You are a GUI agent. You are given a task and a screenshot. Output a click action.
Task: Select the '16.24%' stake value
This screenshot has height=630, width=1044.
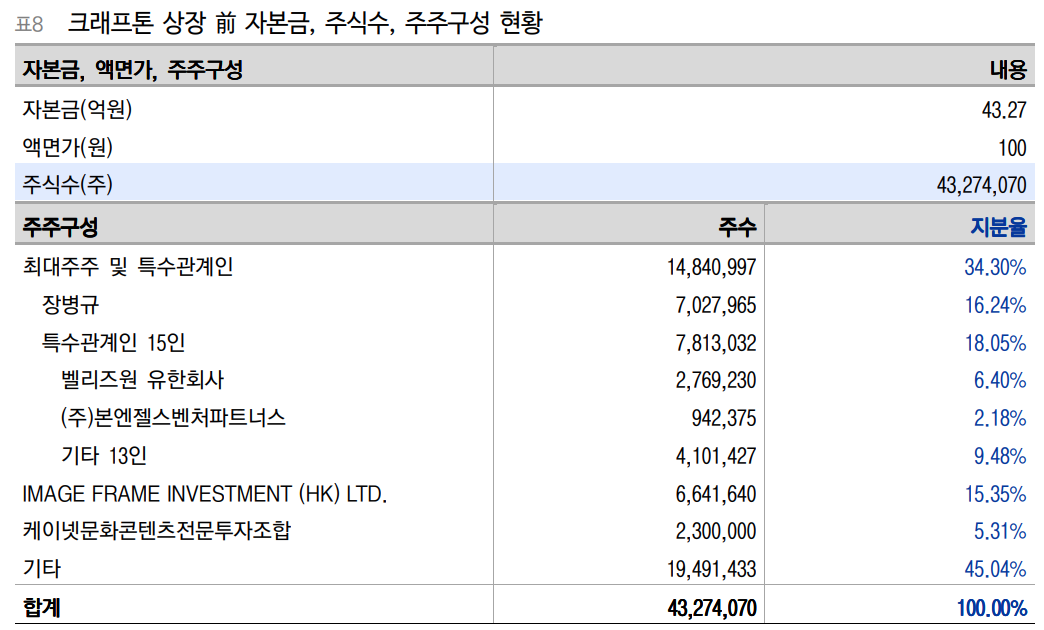(995, 306)
